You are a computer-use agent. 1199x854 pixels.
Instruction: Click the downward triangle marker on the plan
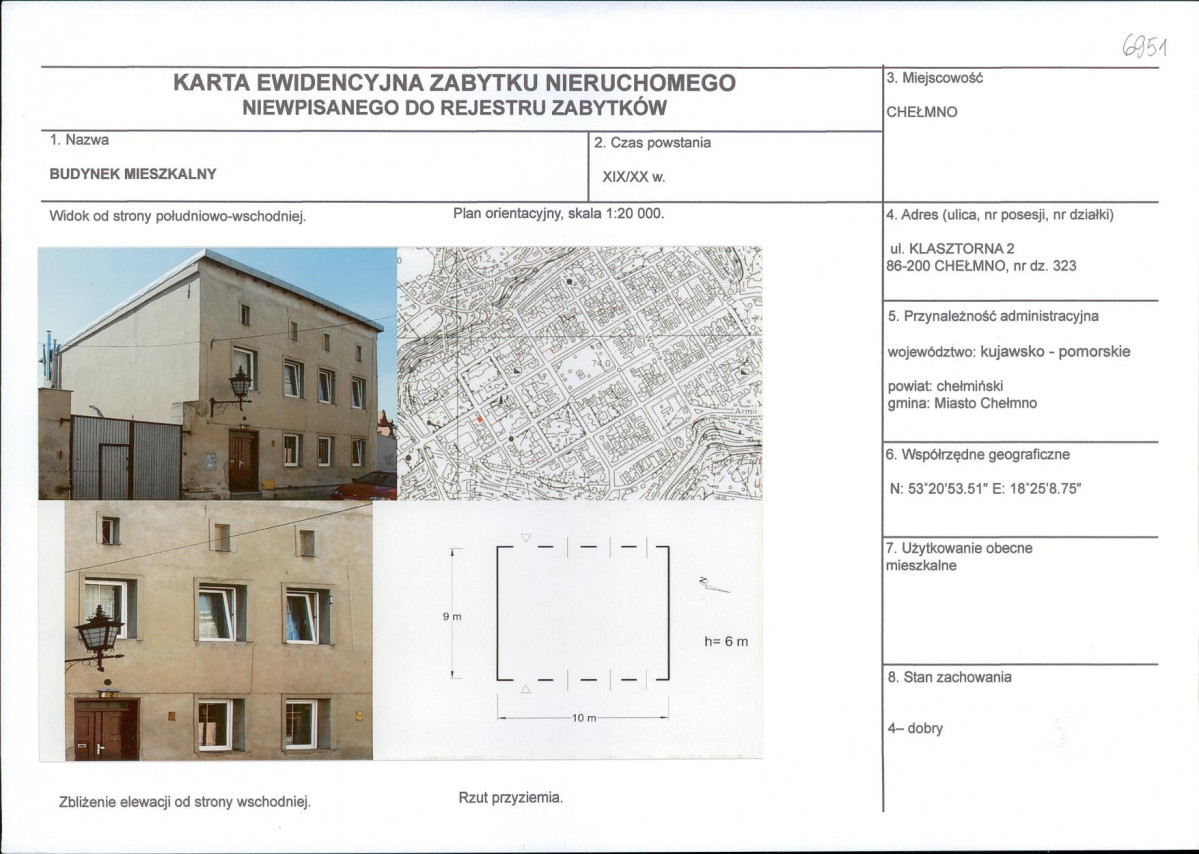525,540
